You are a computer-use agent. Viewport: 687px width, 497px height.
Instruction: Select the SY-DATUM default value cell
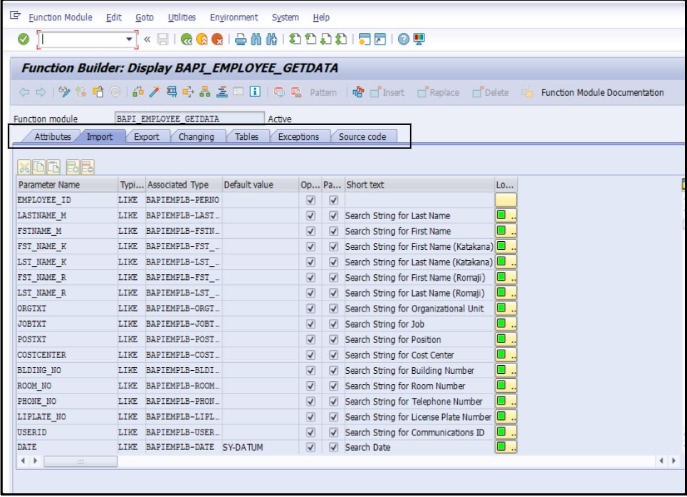(259, 447)
